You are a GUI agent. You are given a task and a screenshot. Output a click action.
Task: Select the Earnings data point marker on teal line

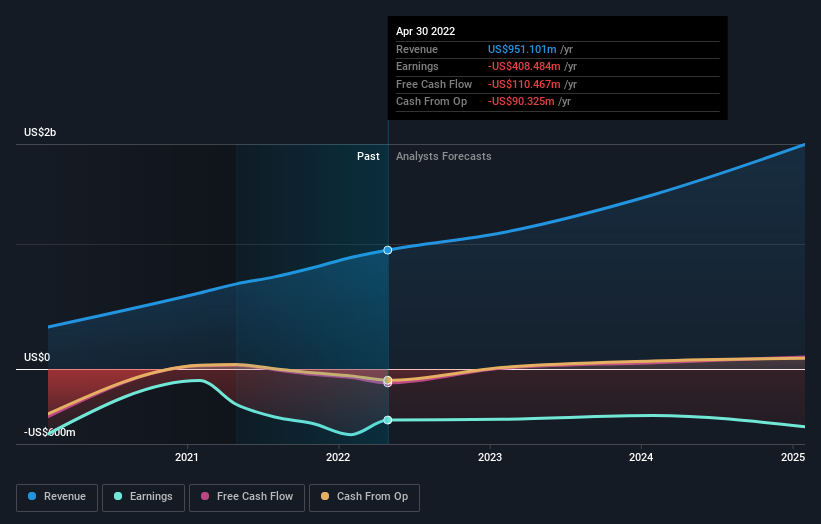pyautogui.click(x=387, y=420)
